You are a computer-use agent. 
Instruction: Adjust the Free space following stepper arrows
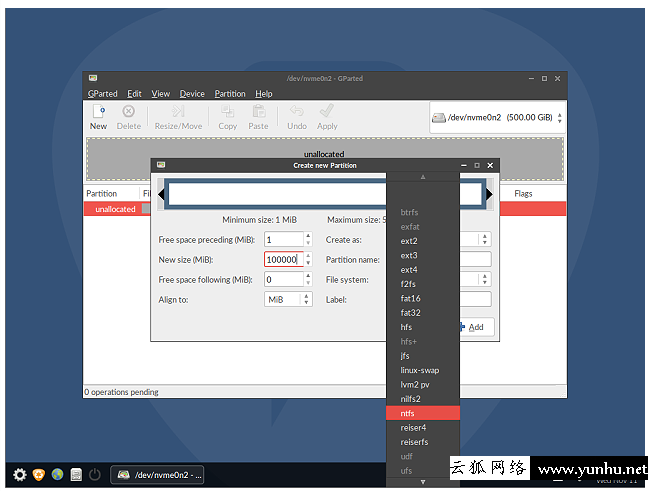pos(308,279)
